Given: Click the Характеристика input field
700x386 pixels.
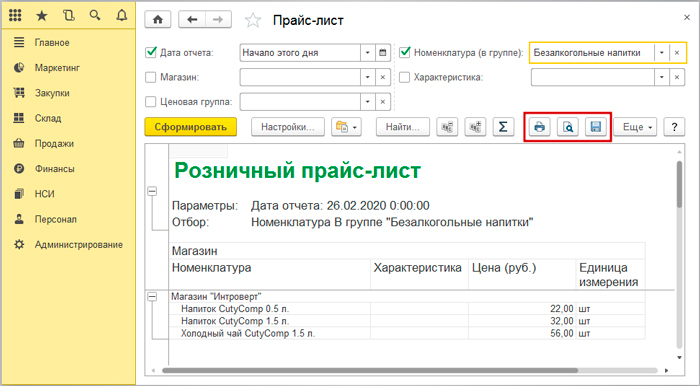Looking at the screenshot, I should click(x=593, y=77).
